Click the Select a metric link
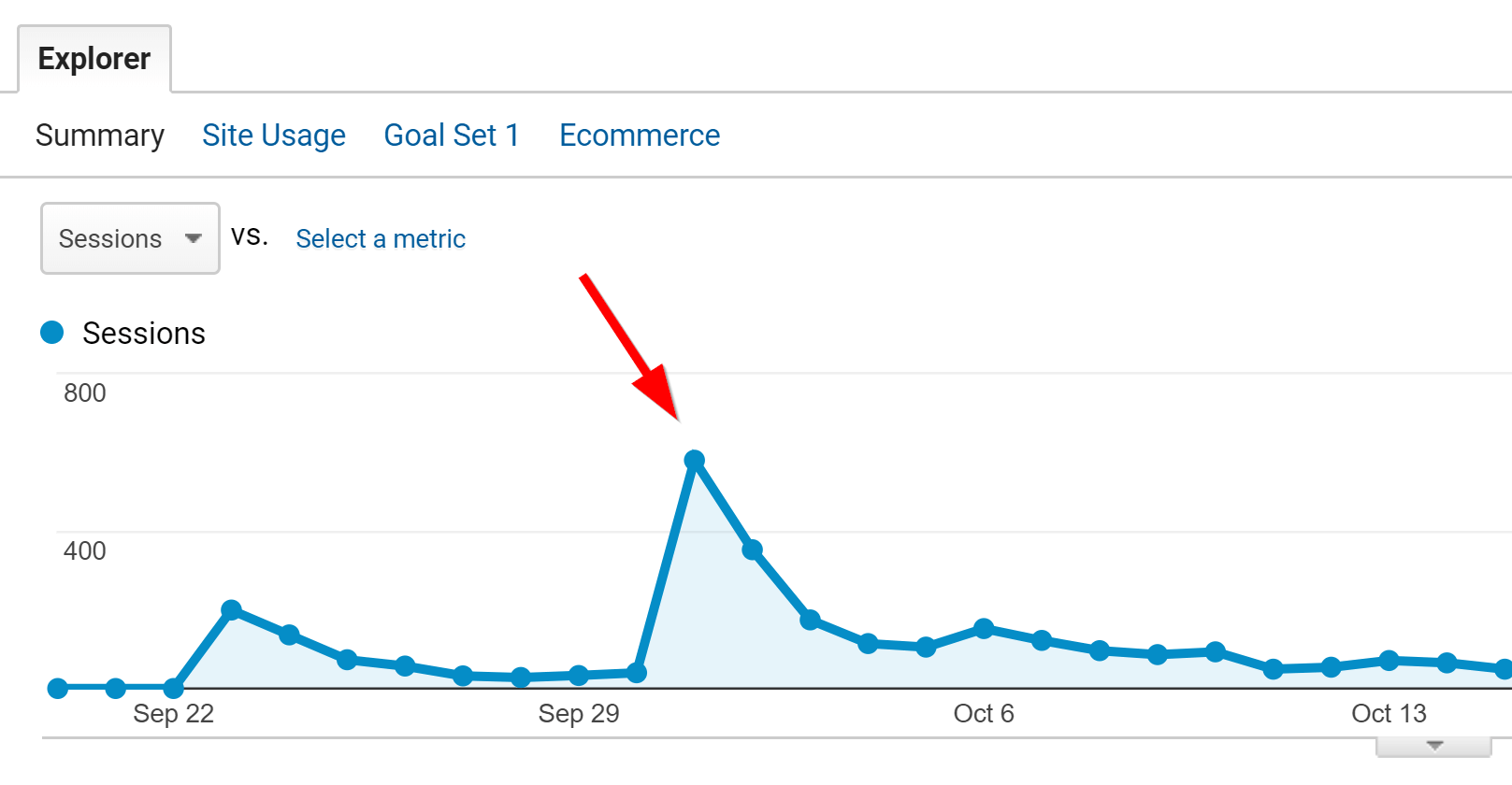This screenshot has height=785, width=1512. coord(381,238)
